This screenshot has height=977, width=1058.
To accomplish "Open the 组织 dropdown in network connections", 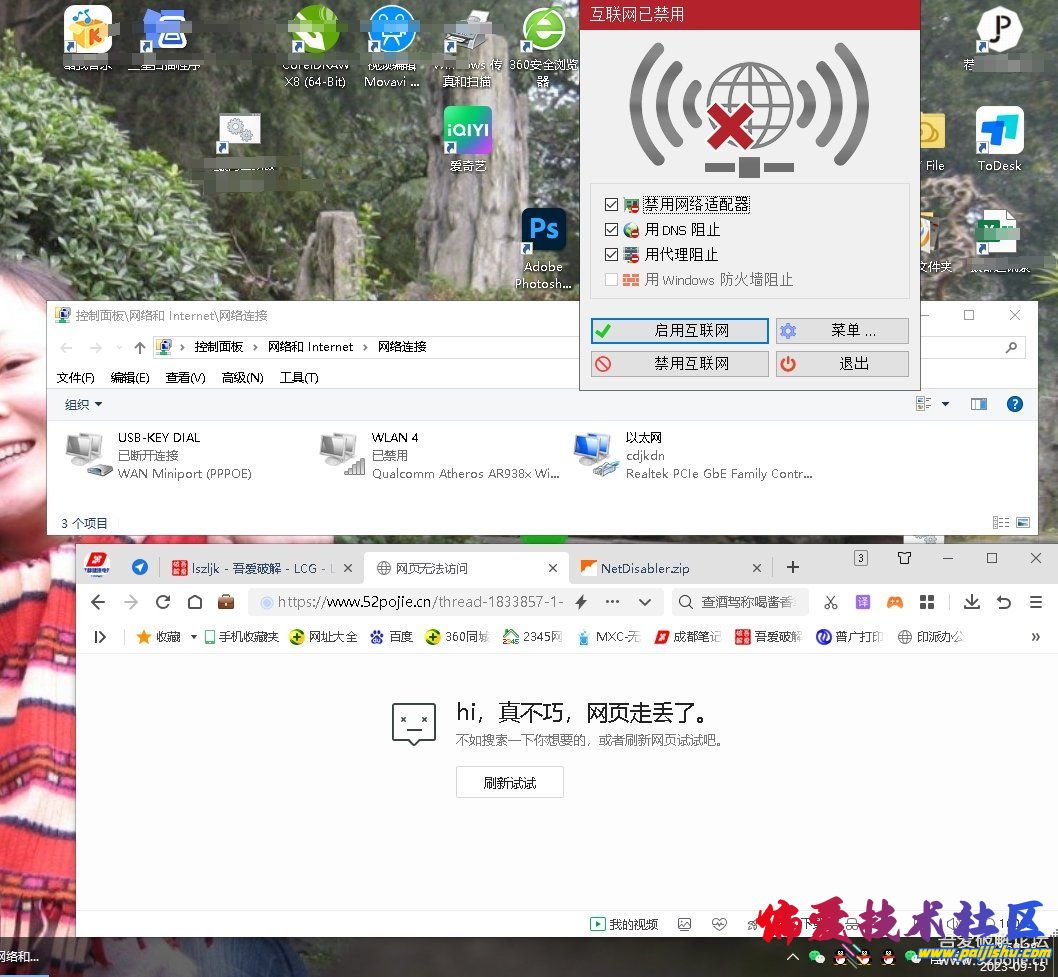I will [x=80, y=404].
